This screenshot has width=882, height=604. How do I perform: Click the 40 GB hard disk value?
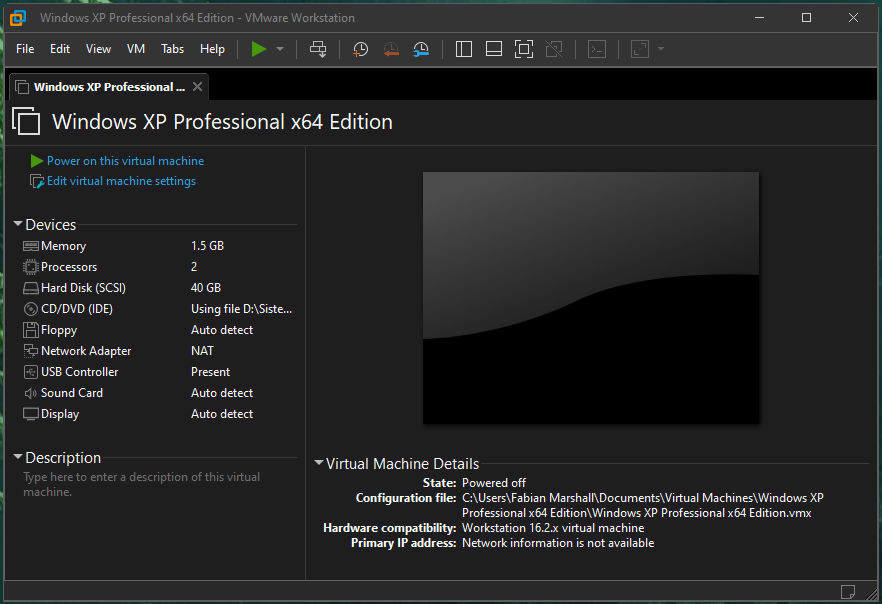point(206,288)
